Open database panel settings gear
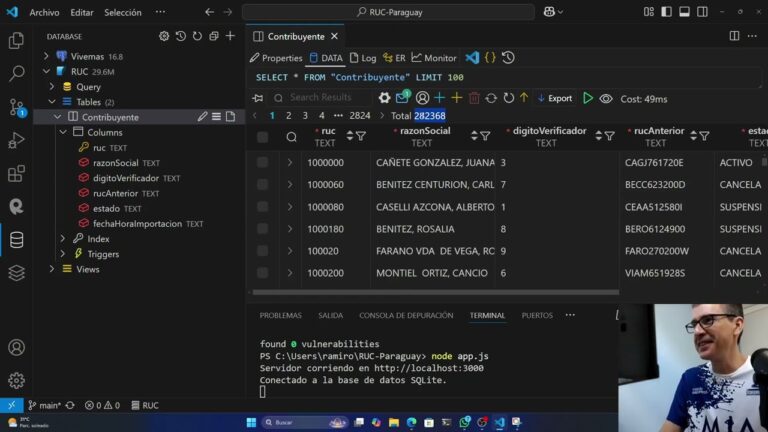The height and width of the screenshot is (432, 768). 164,36
